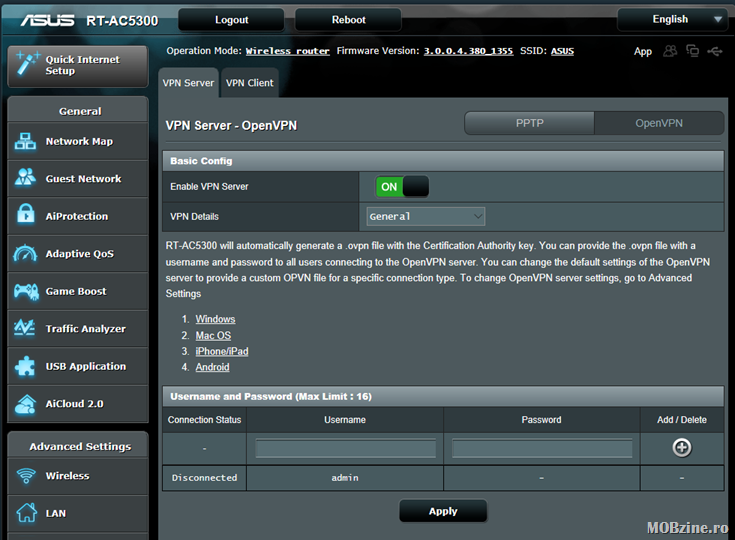Click the Apply button

point(443,511)
